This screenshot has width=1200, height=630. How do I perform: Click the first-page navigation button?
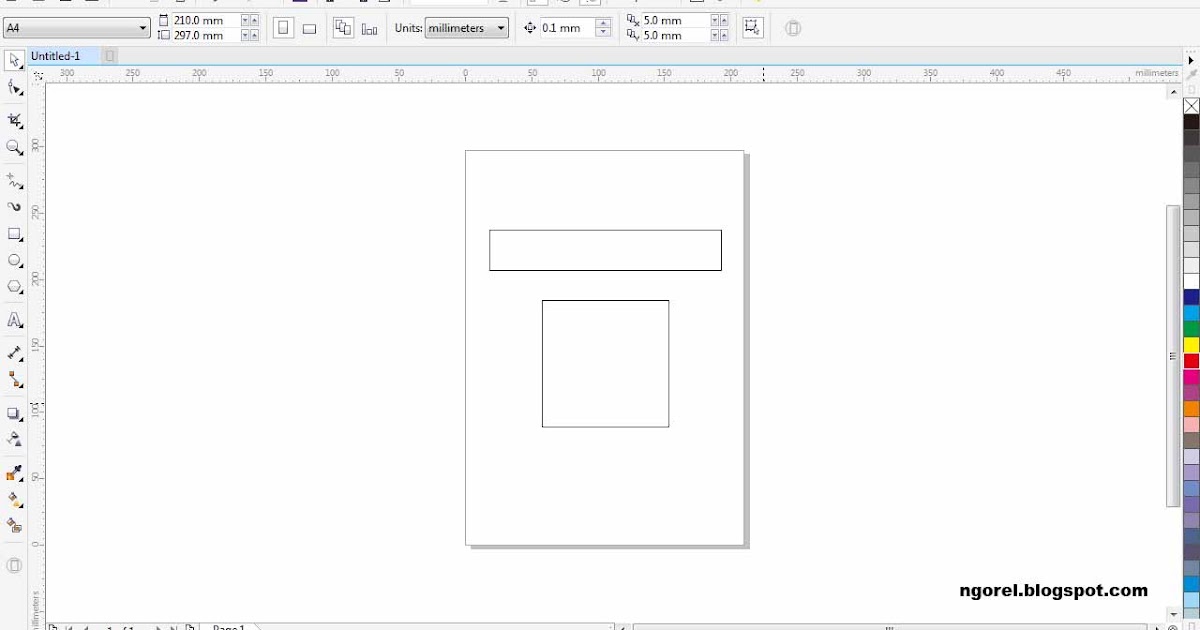(x=68, y=626)
